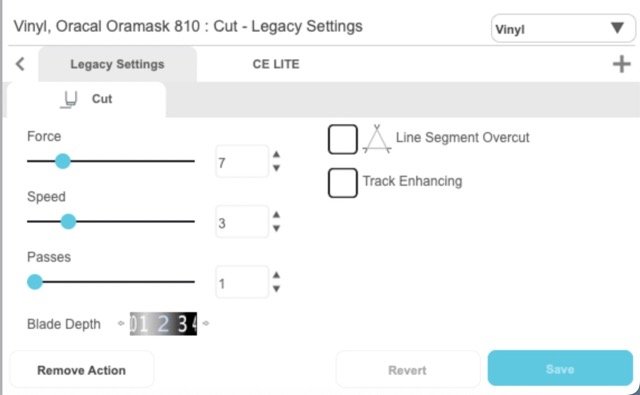Increase Speed value with up arrow
This screenshot has height=395, width=640.
click(x=276, y=215)
